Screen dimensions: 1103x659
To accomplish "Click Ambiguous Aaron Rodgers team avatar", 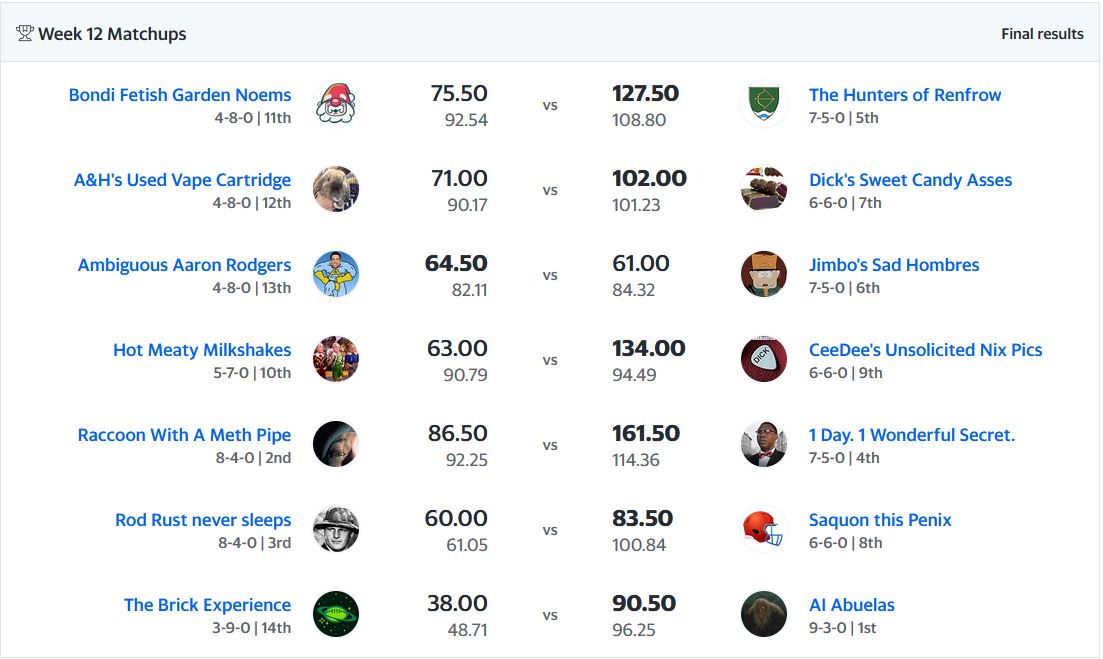I will (335, 274).
